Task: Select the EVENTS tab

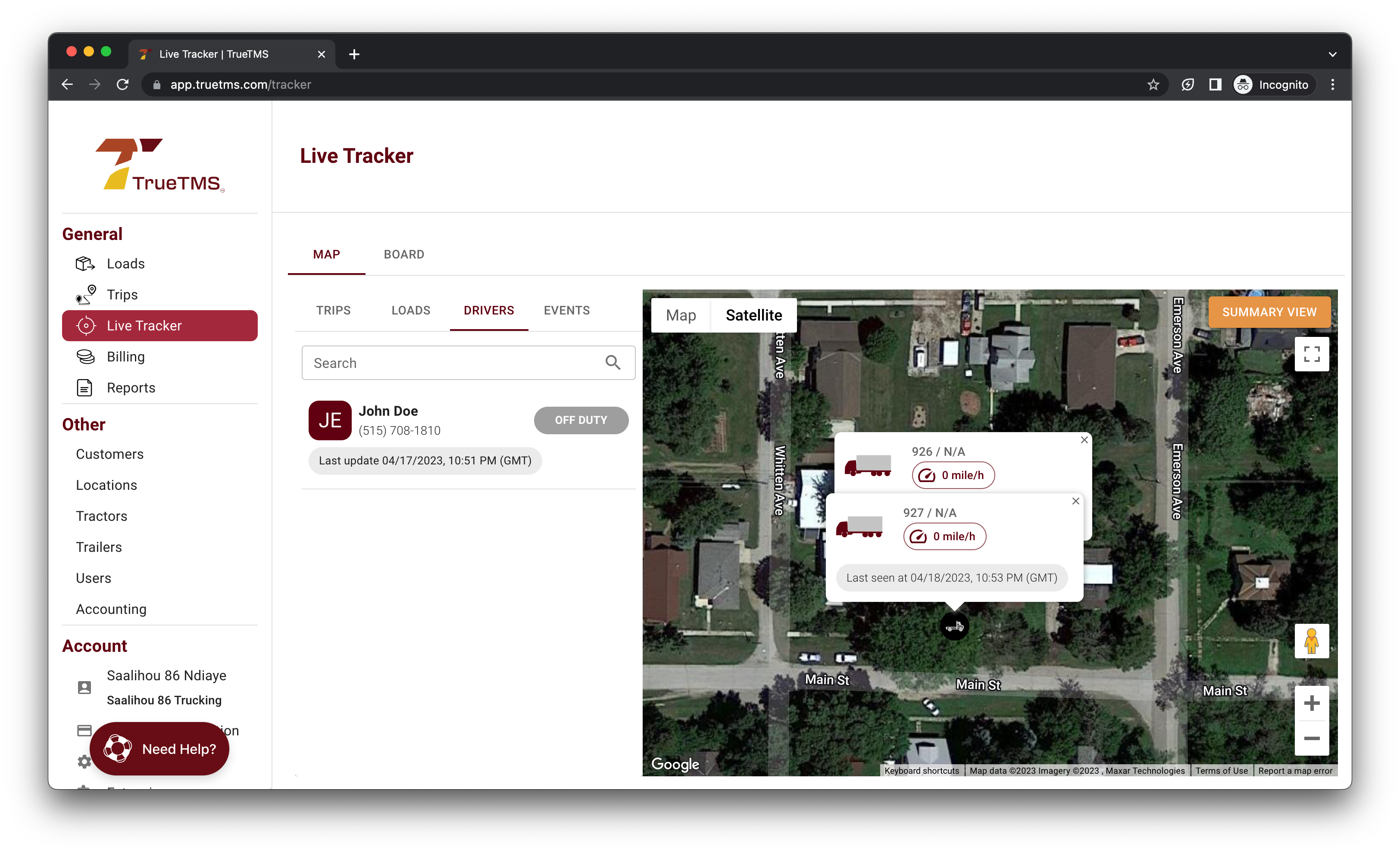Action: [566, 311]
